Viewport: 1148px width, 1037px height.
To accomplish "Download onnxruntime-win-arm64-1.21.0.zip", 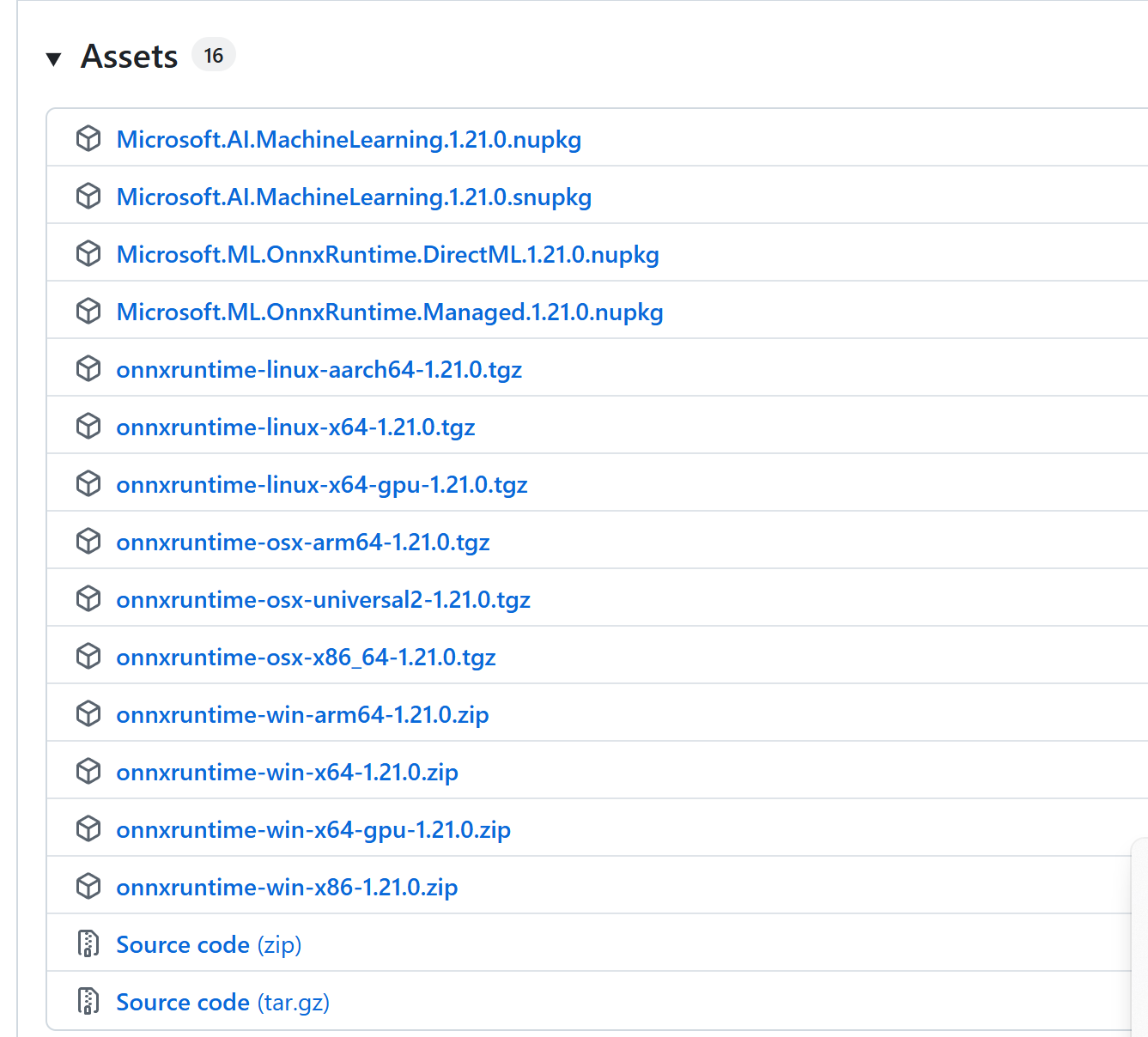I will coord(302,714).
